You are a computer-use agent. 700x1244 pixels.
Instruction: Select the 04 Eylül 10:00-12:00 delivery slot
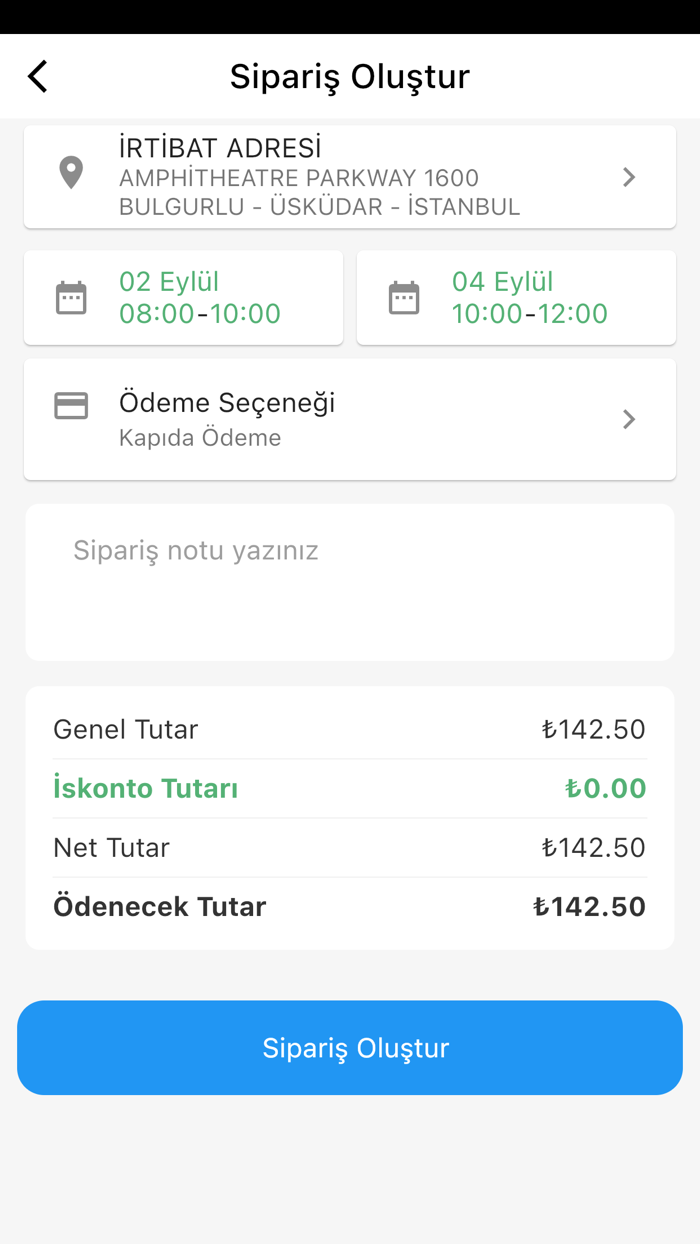(x=516, y=296)
